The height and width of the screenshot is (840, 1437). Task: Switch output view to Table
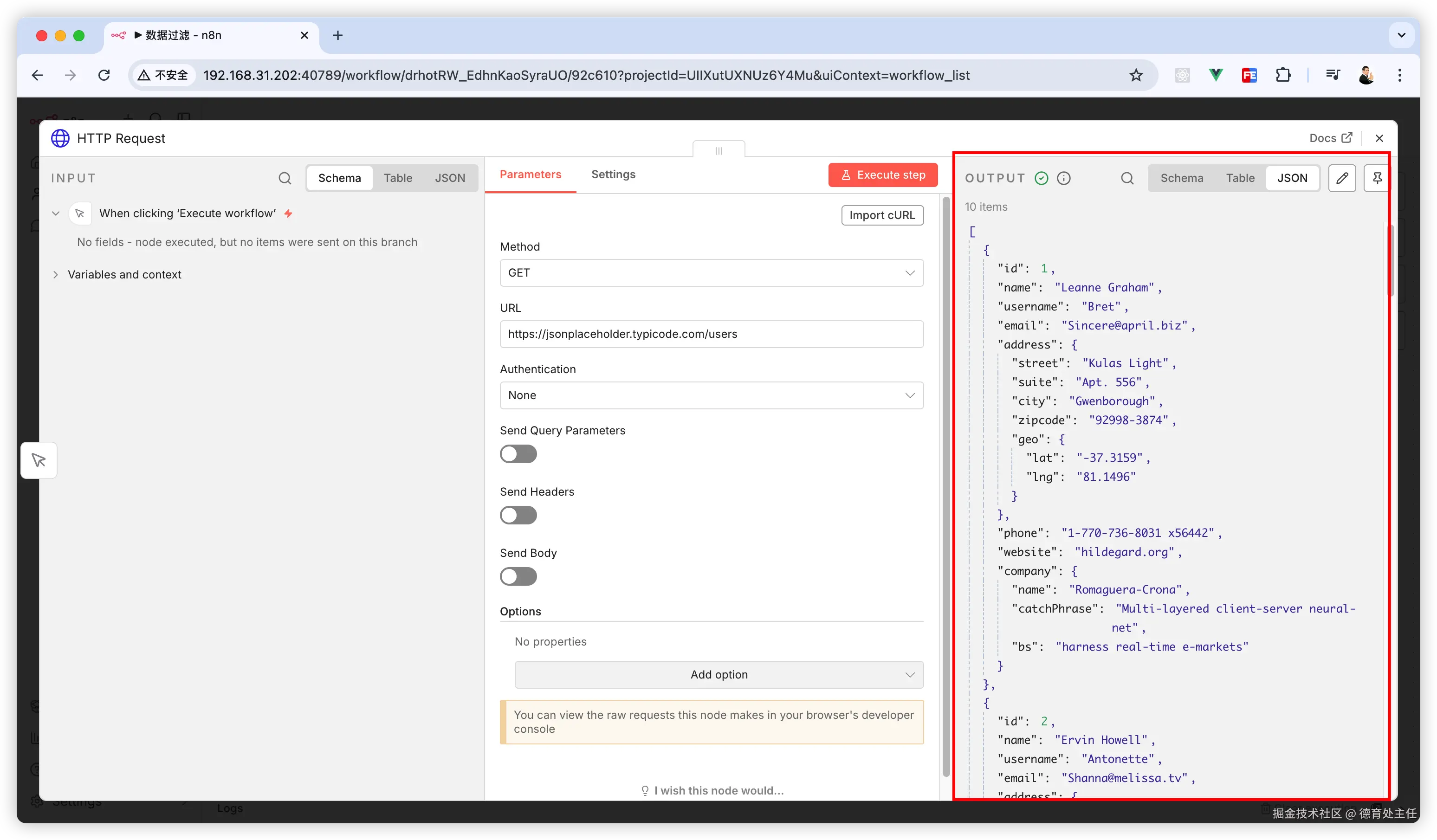click(x=1240, y=178)
